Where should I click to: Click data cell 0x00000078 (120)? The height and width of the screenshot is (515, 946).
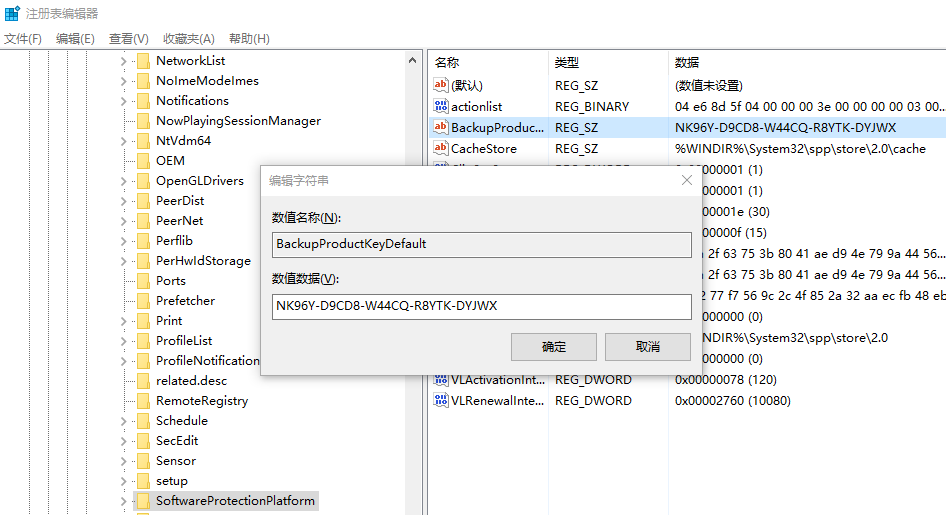[726, 380]
